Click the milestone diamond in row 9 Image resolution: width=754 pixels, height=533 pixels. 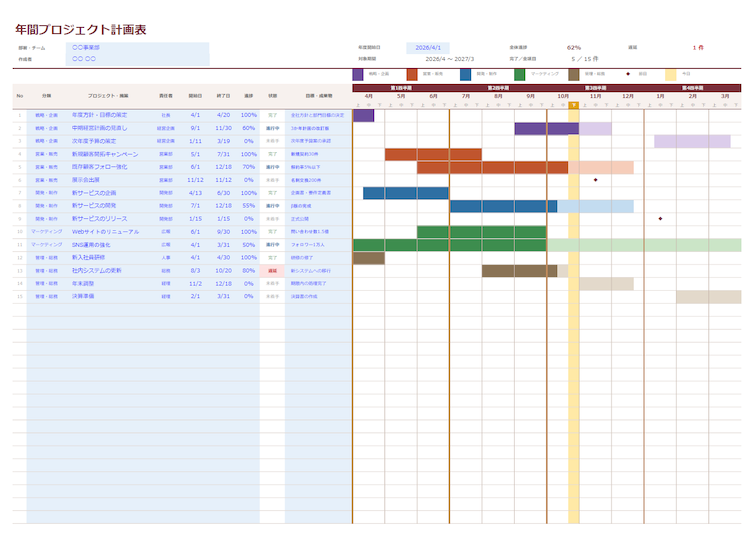(660, 219)
